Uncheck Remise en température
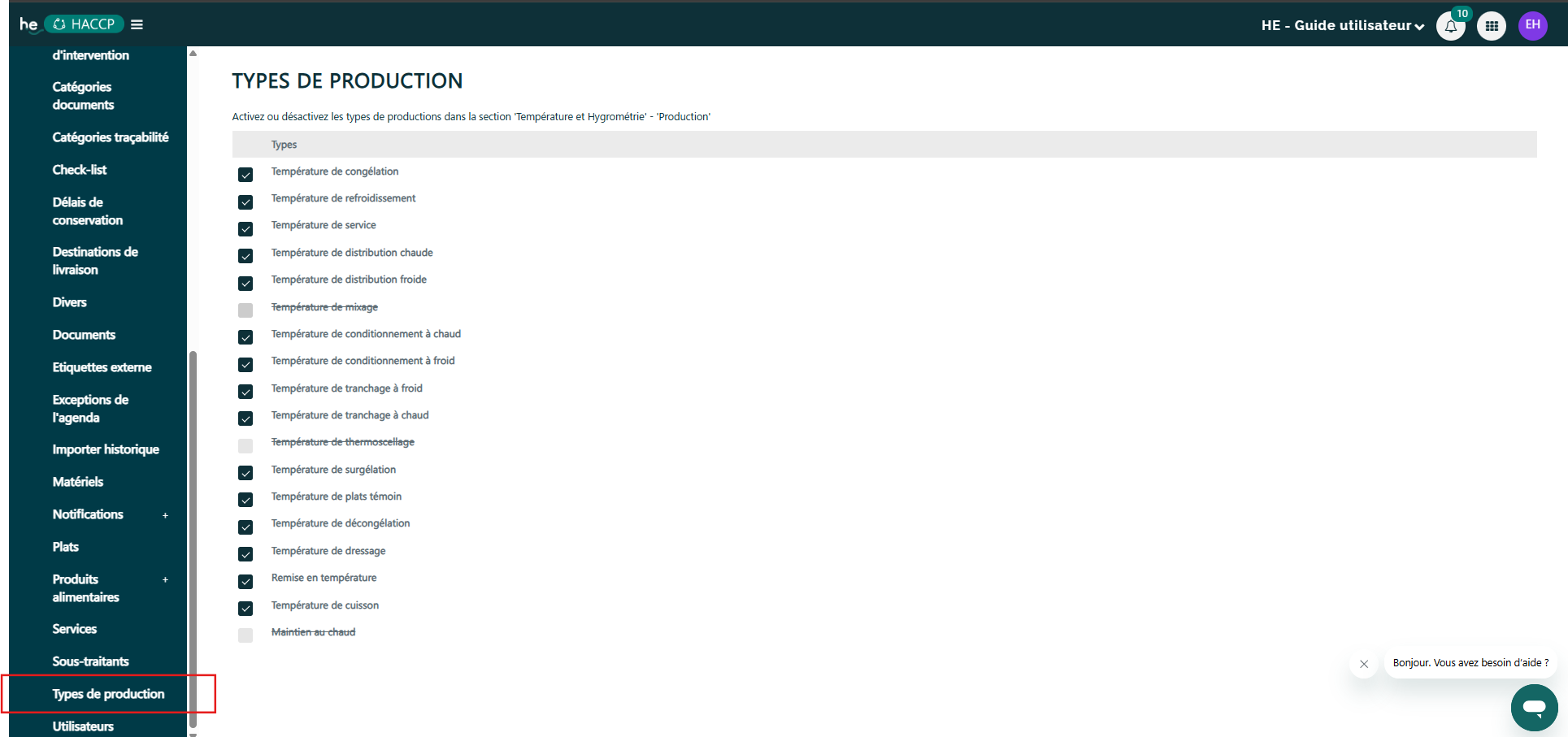The image size is (1568, 737). point(245,582)
